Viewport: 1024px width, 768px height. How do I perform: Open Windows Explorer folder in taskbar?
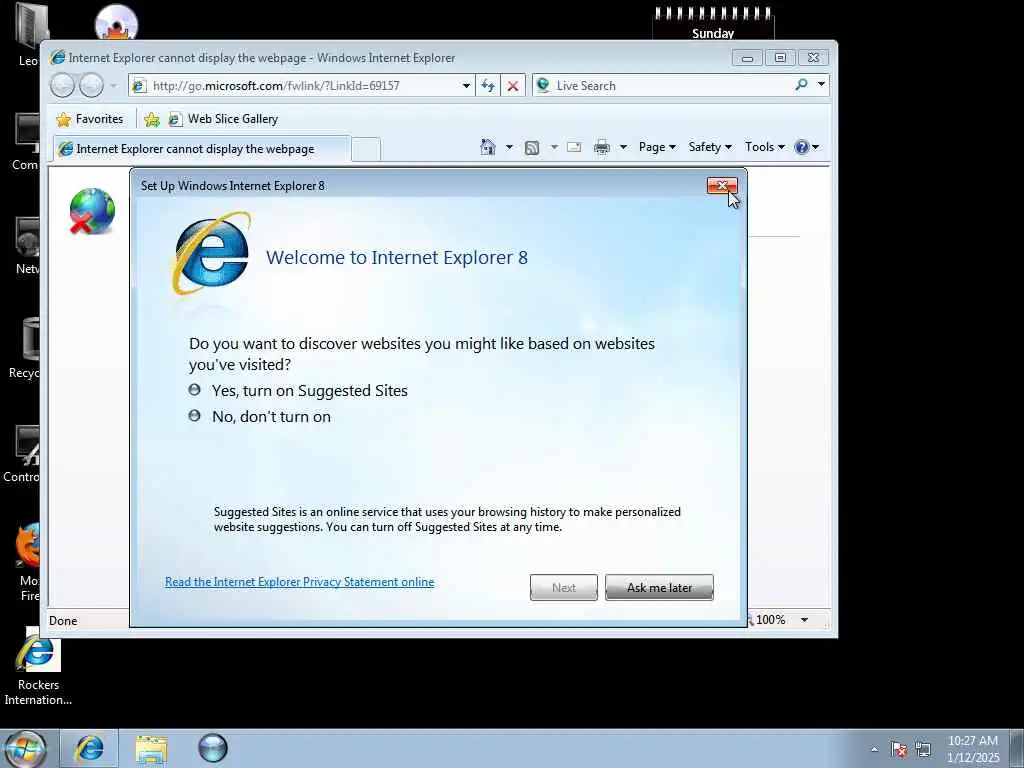click(x=152, y=749)
